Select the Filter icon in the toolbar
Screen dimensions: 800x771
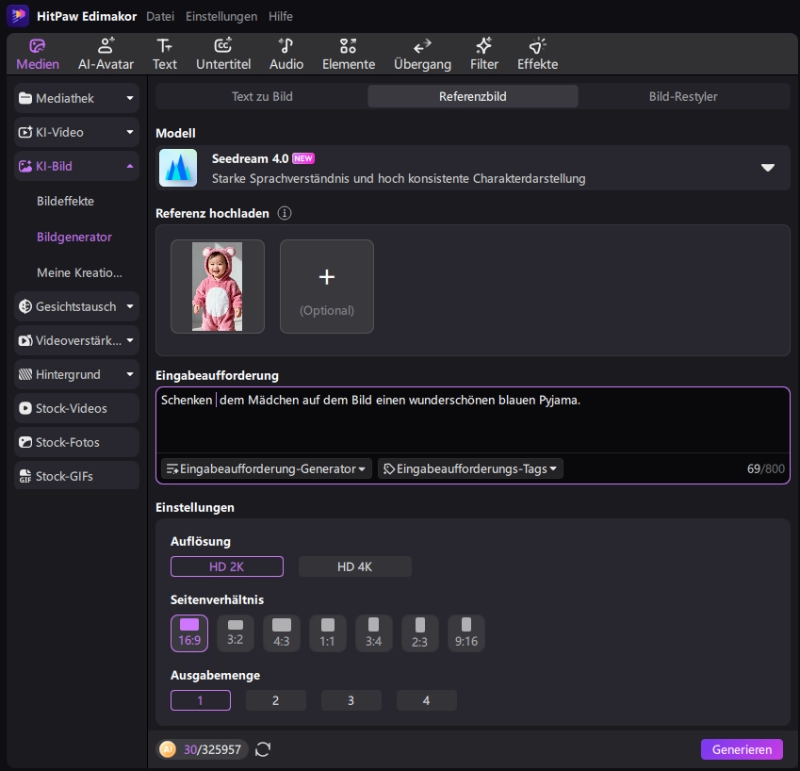484,53
